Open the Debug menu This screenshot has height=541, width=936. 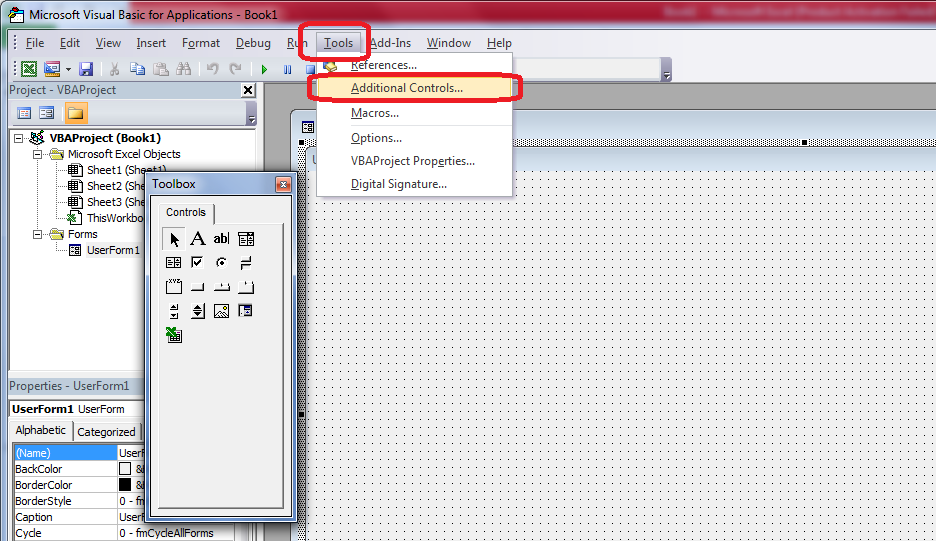[253, 43]
